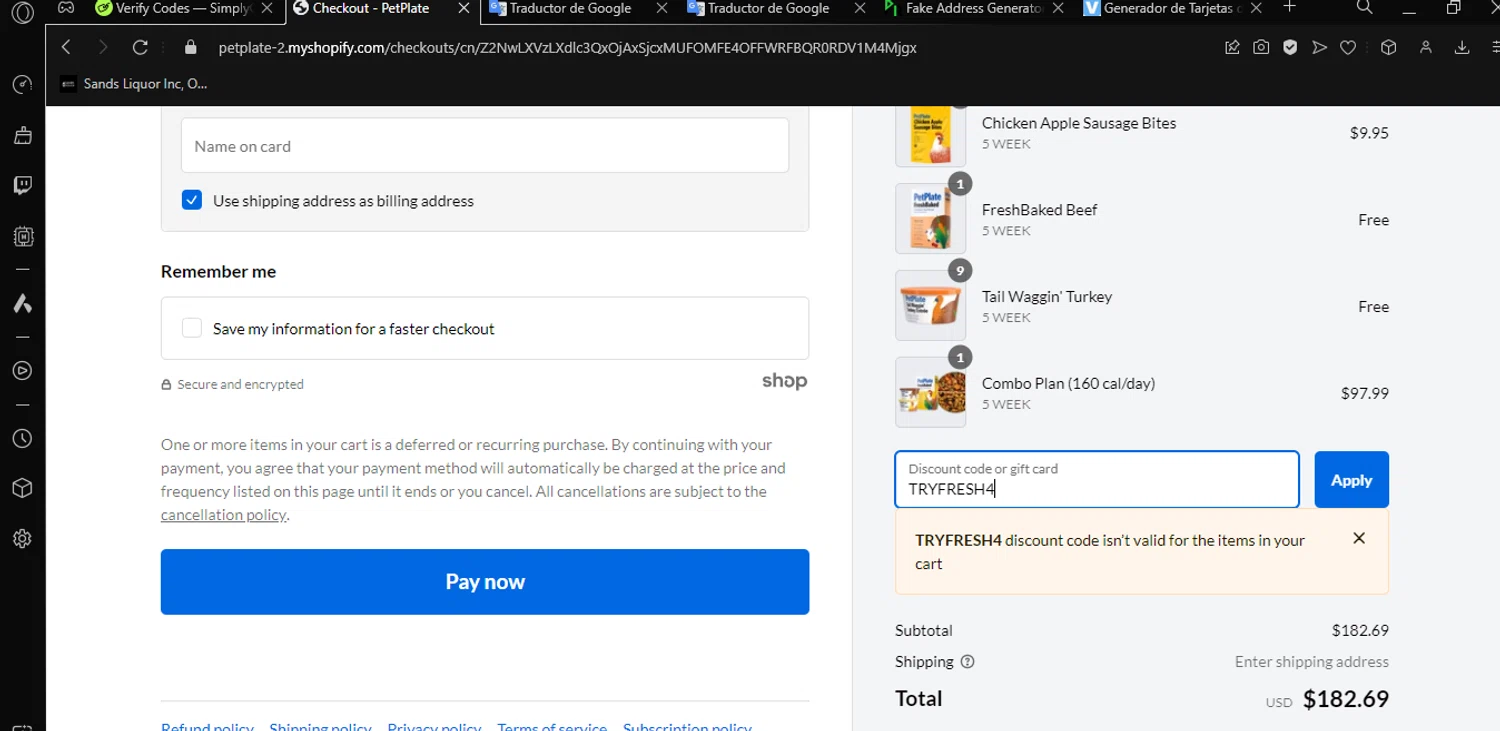
Task: Open a new tab with plus button
Action: [x=1289, y=7]
